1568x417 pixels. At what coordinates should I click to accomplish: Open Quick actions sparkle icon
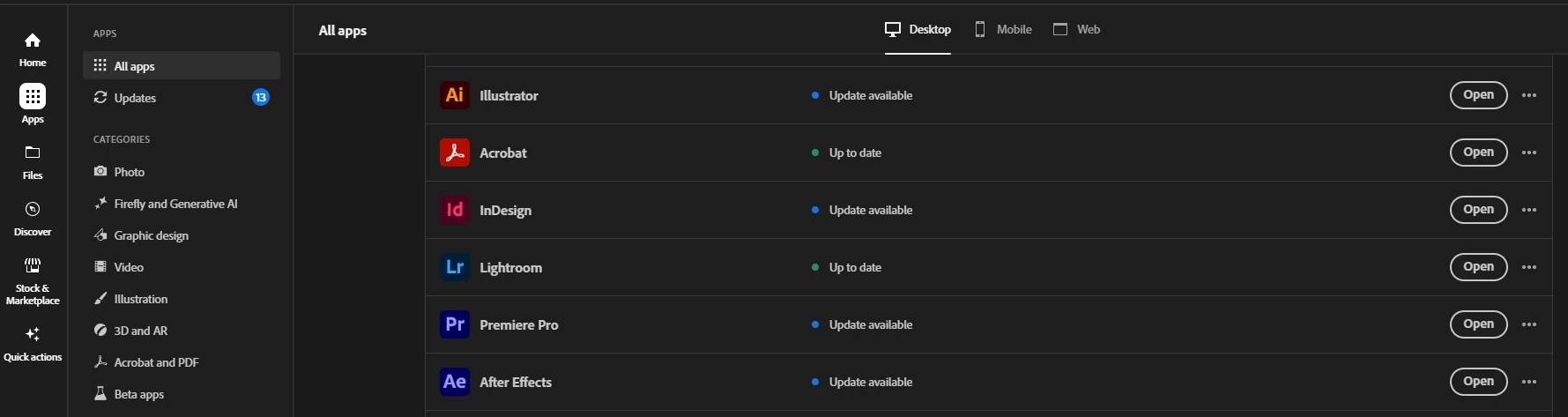tap(33, 334)
